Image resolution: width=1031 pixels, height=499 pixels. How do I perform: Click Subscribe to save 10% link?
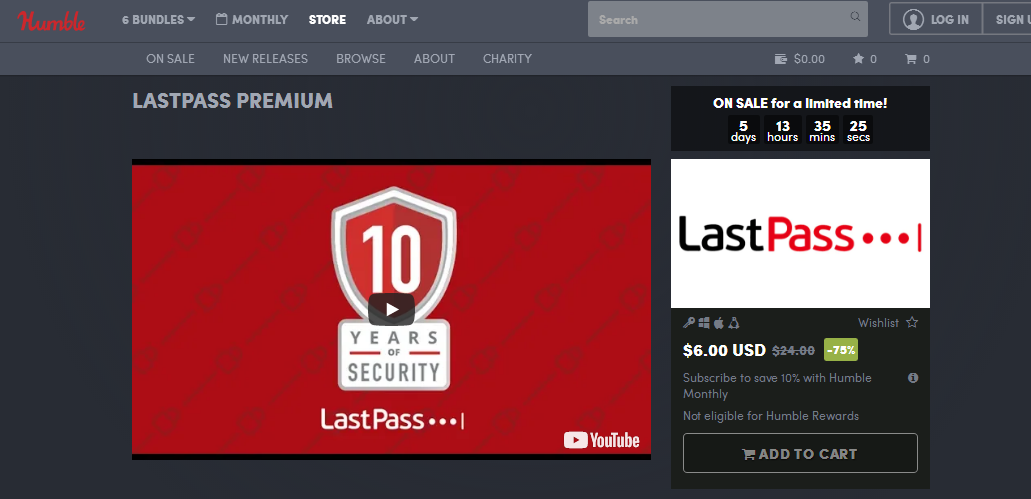[x=777, y=386]
